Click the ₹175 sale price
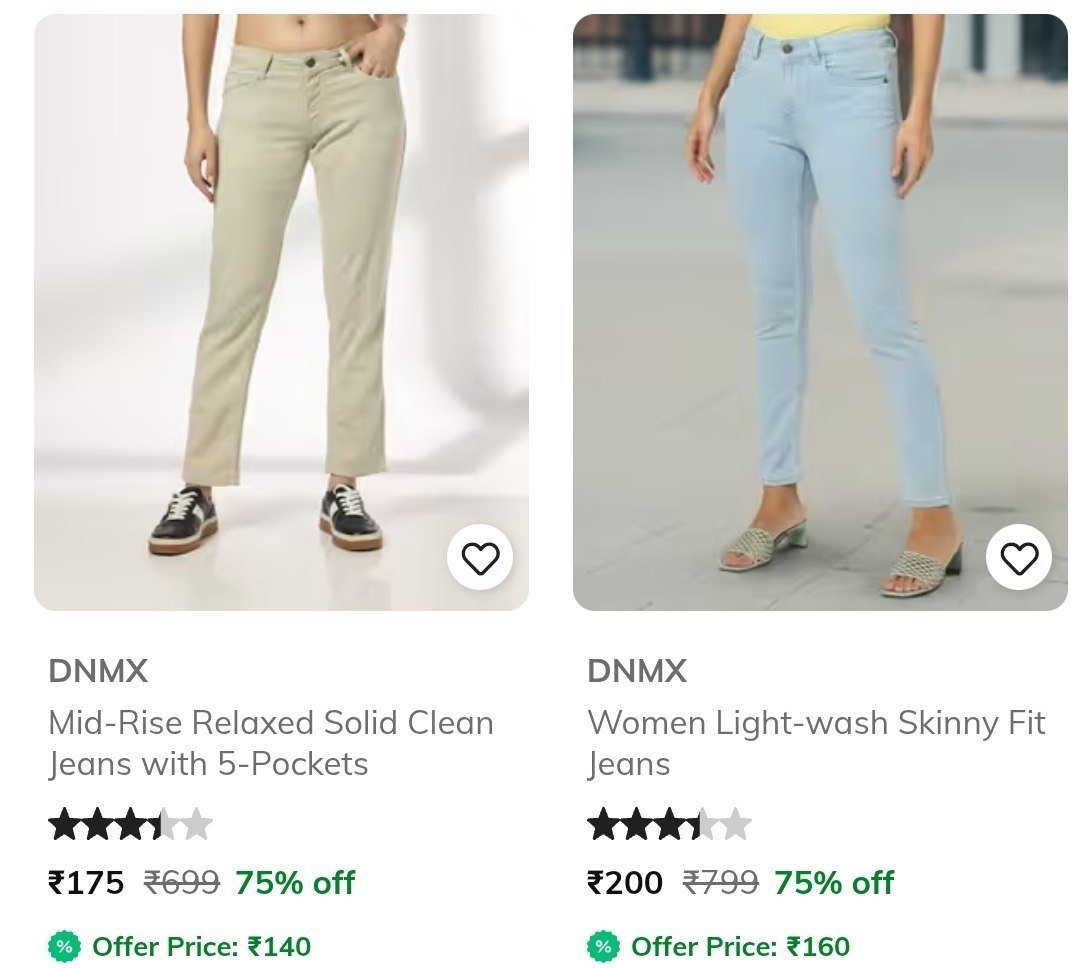 point(86,882)
